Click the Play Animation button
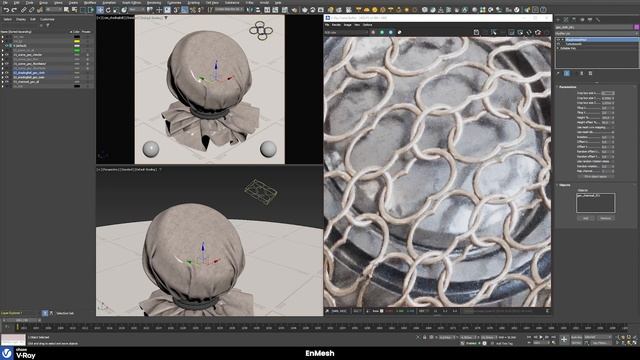The image size is (640, 360). [x=541, y=337]
